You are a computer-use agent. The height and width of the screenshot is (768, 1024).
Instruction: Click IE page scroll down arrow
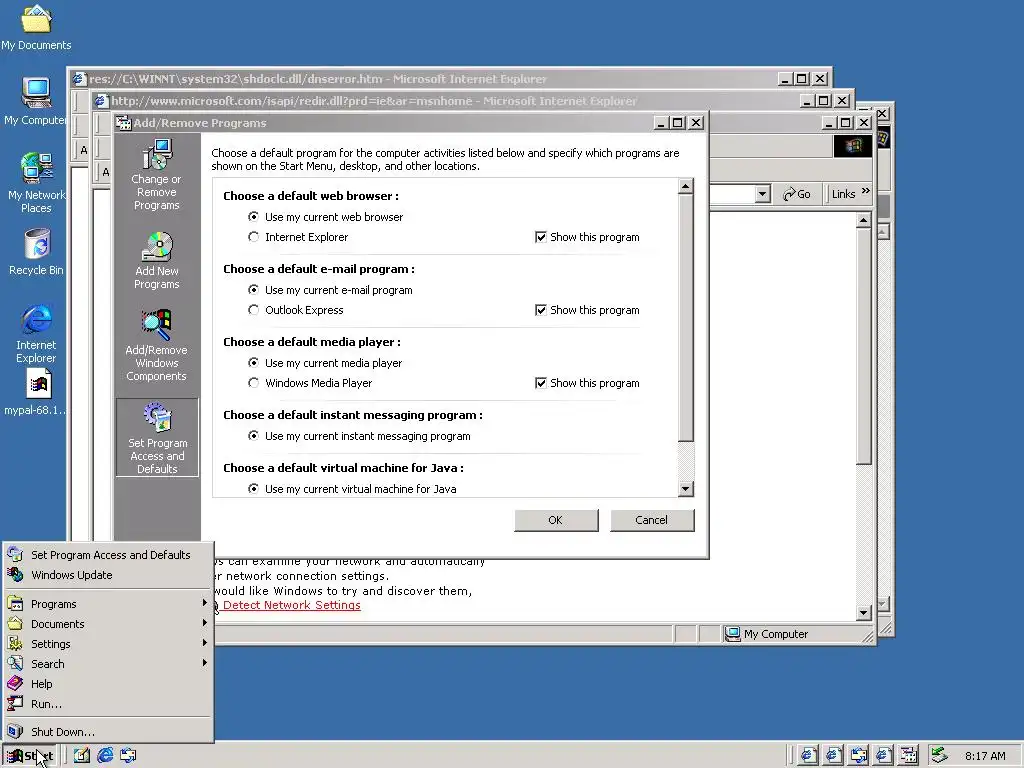point(863,613)
